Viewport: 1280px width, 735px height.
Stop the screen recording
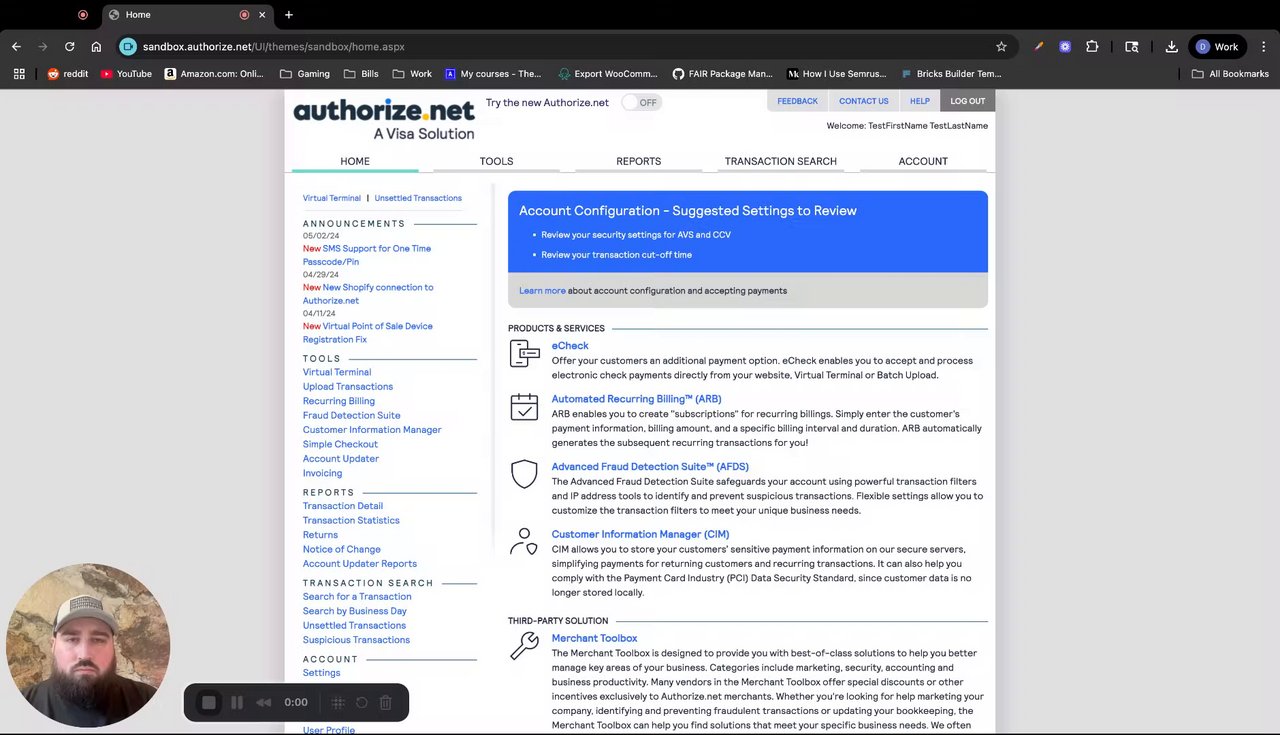coord(209,703)
